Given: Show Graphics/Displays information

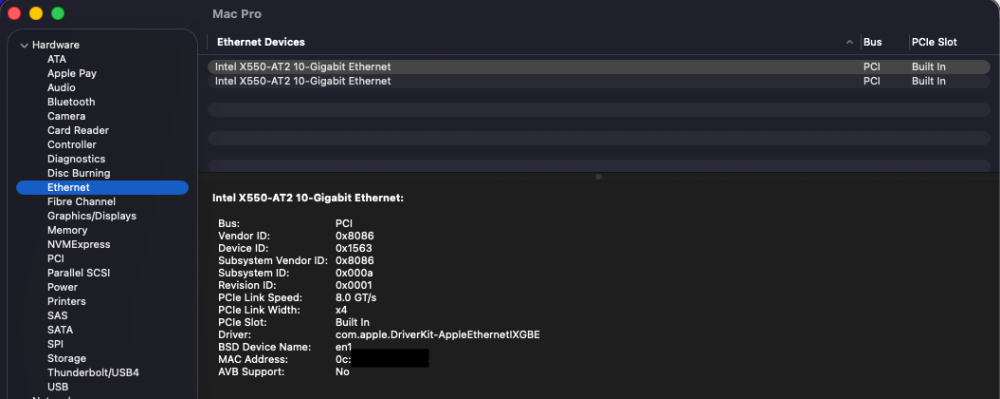Looking at the screenshot, I should [x=91, y=216].
